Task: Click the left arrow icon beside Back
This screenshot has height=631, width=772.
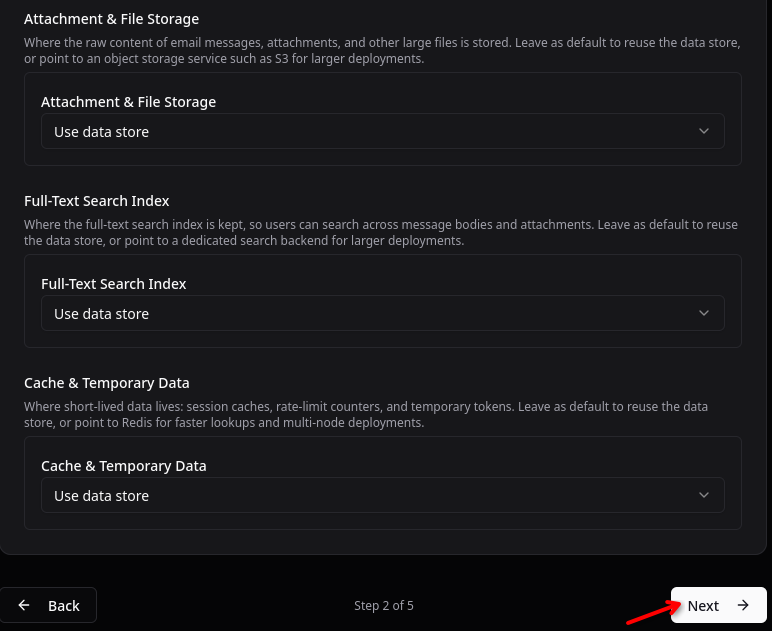Action: pos(24,605)
